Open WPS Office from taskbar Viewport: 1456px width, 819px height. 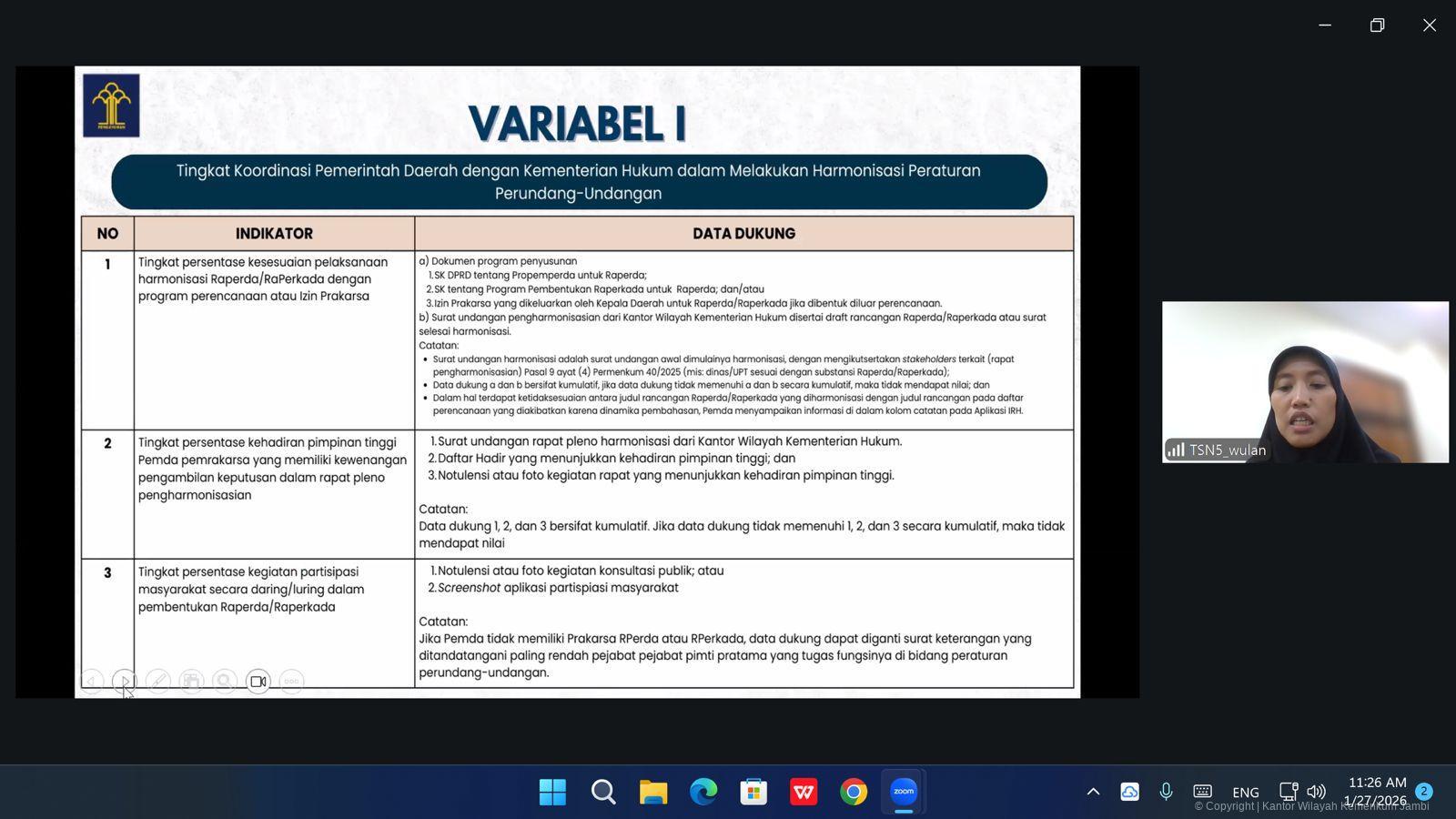[804, 792]
